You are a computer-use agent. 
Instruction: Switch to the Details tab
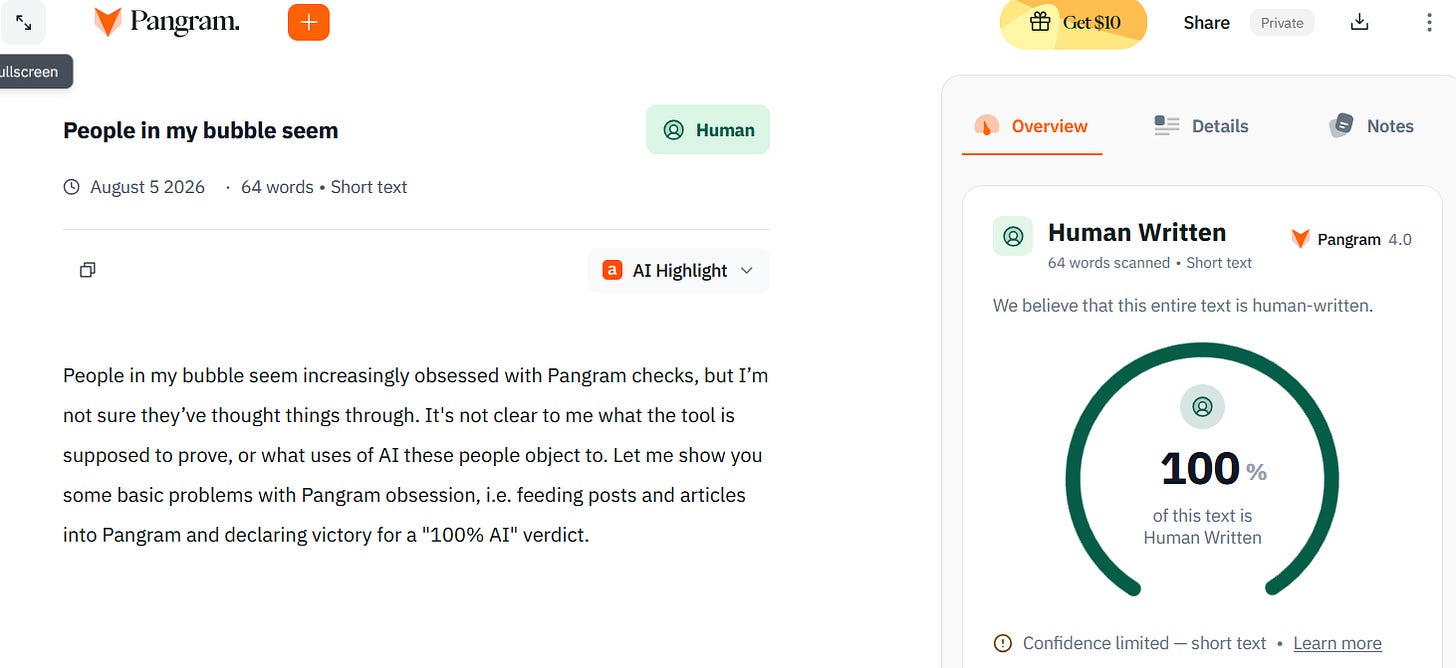pyautogui.click(x=1201, y=126)
